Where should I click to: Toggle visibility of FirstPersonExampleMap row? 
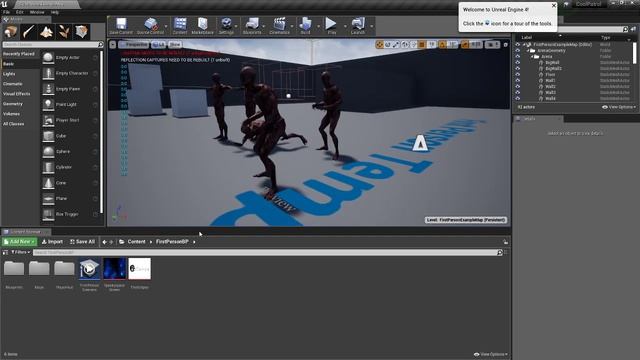coord(518,44)
